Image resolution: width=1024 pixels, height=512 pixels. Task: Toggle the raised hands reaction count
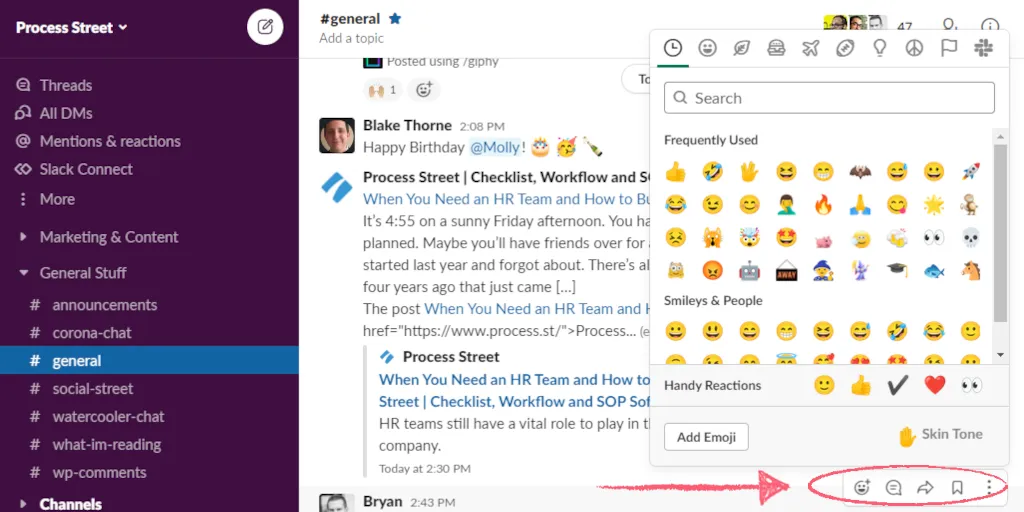pos(383,89)
